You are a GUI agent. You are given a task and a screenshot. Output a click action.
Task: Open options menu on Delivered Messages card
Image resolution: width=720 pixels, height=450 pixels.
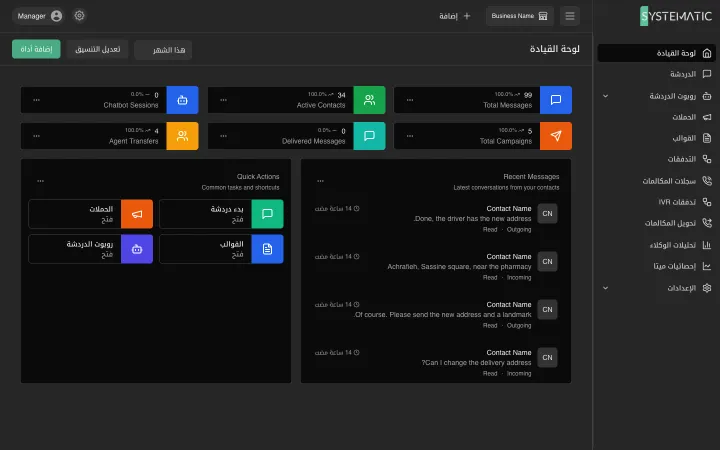(223, 136)
